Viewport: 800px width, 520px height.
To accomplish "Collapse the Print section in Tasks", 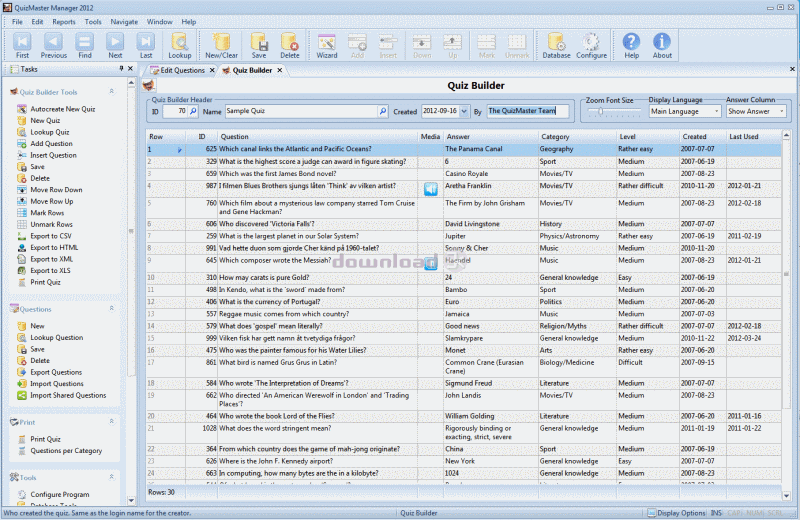I will 111,422.
